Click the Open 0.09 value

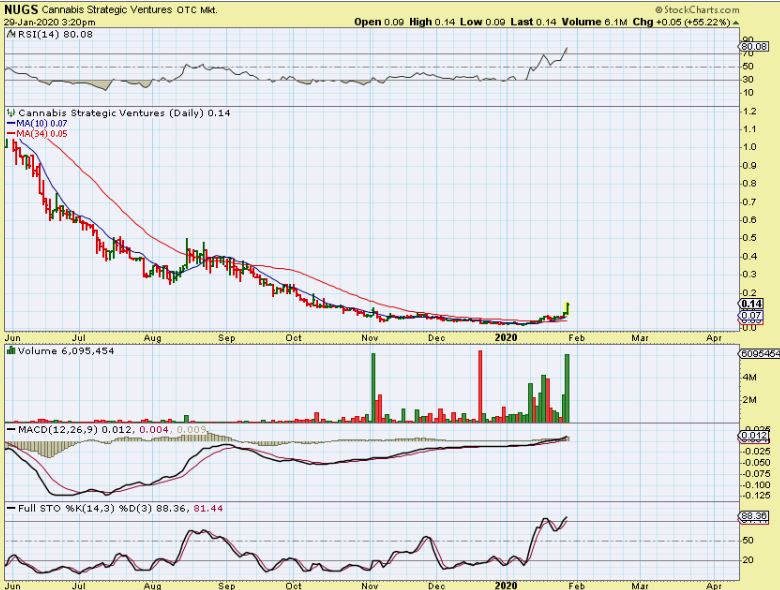(x=379, y=22)
